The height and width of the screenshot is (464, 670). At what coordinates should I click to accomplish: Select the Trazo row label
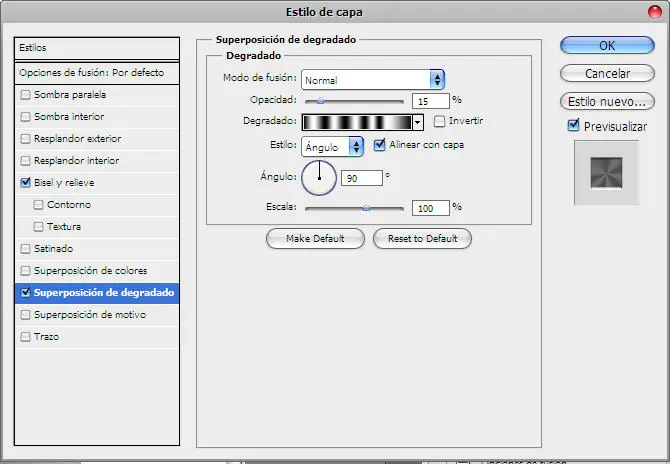(x=47, y=337)
